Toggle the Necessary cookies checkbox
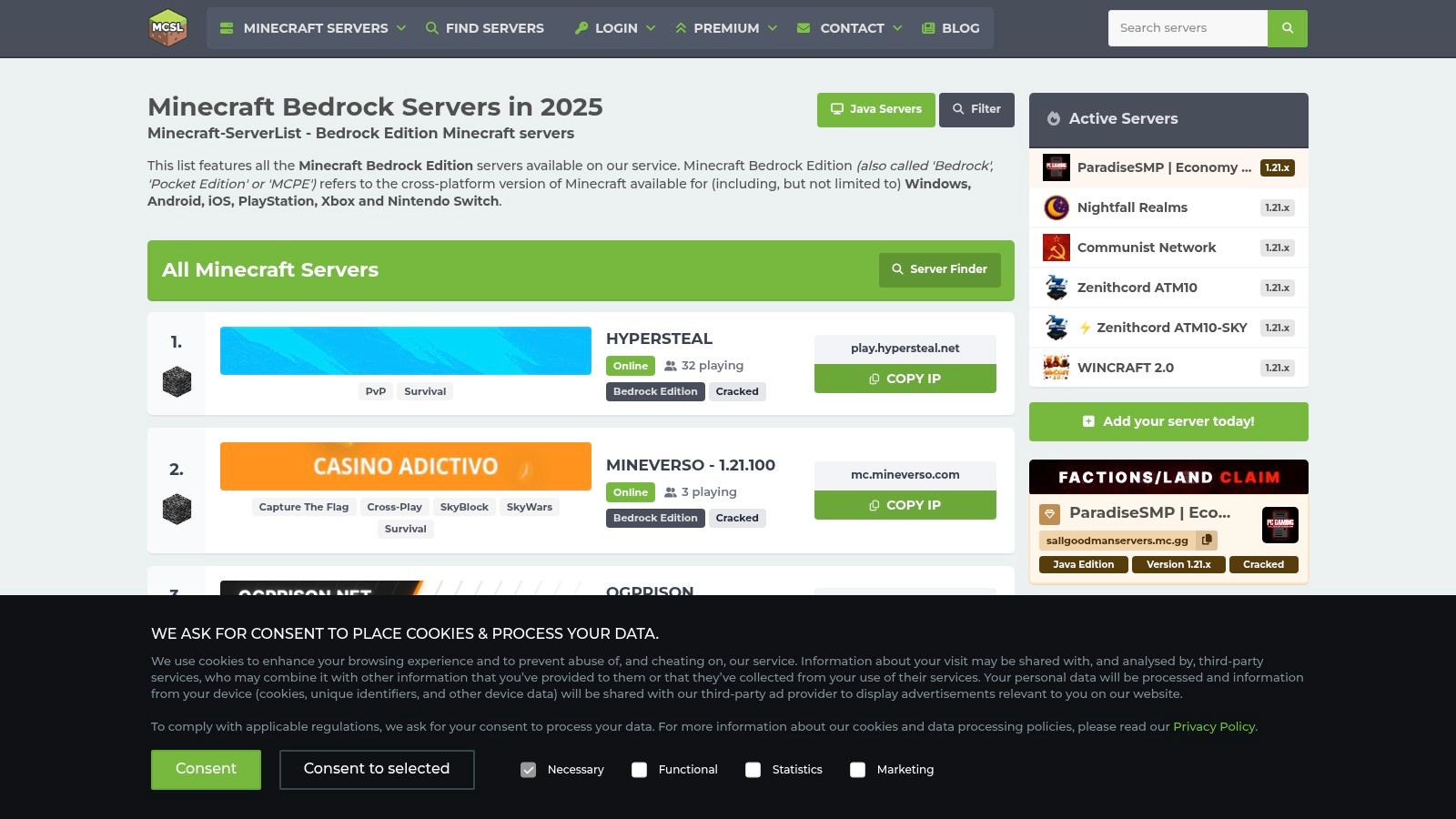Image resolution: width=1456 pixels, height=819 pixels. click(x=528, y=770)
